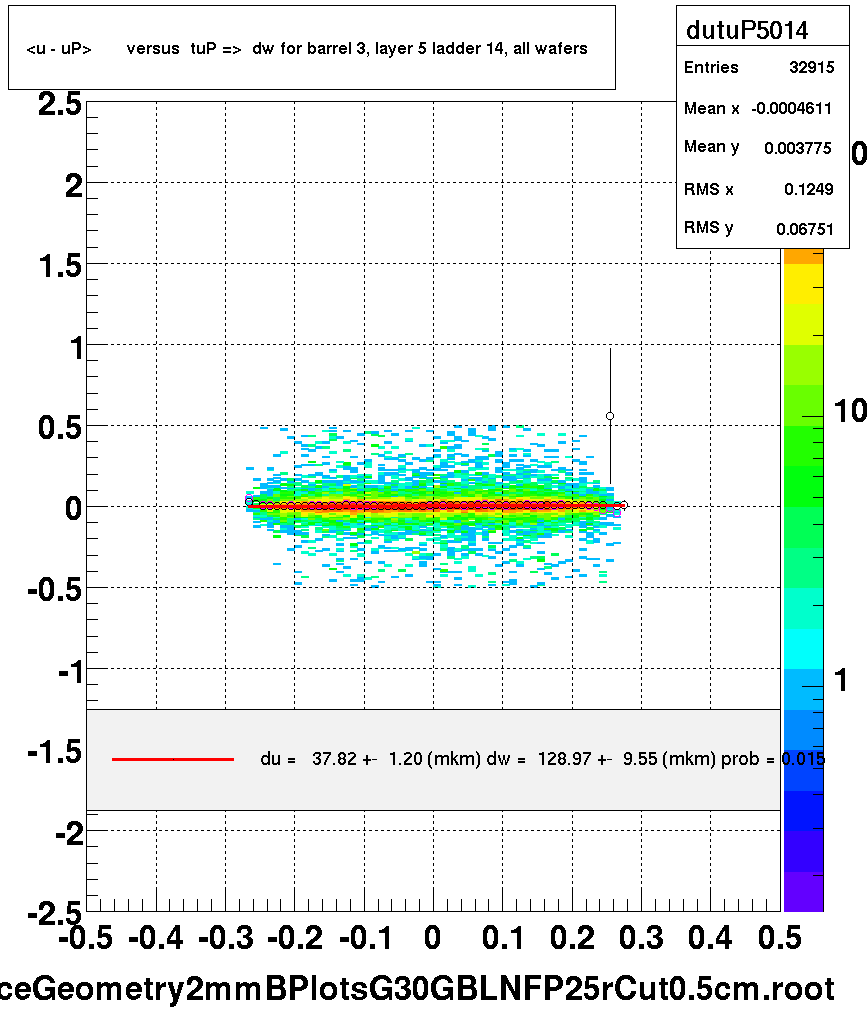867x1013 pixels.
Task: Click the outlier data point with error bar
Action: pyautogui.click(x=610, y=416)
